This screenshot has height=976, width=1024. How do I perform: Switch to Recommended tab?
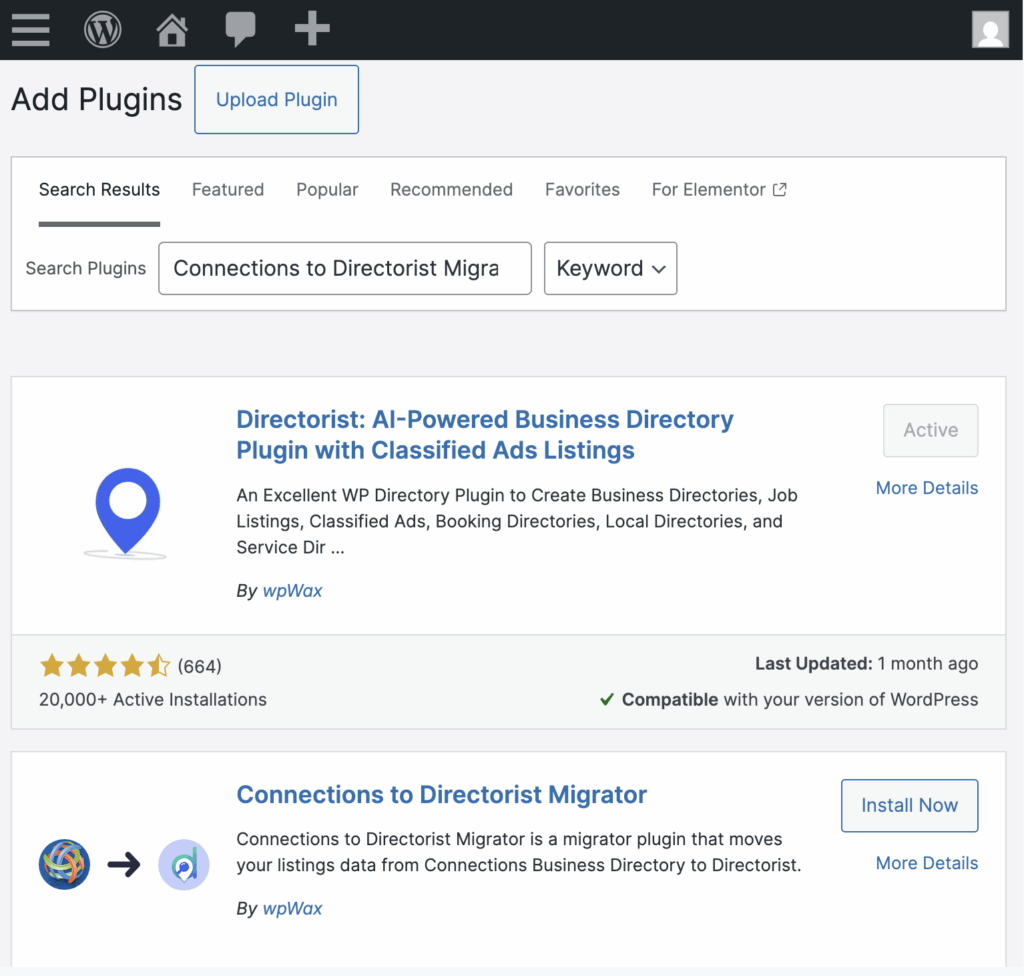451,189
